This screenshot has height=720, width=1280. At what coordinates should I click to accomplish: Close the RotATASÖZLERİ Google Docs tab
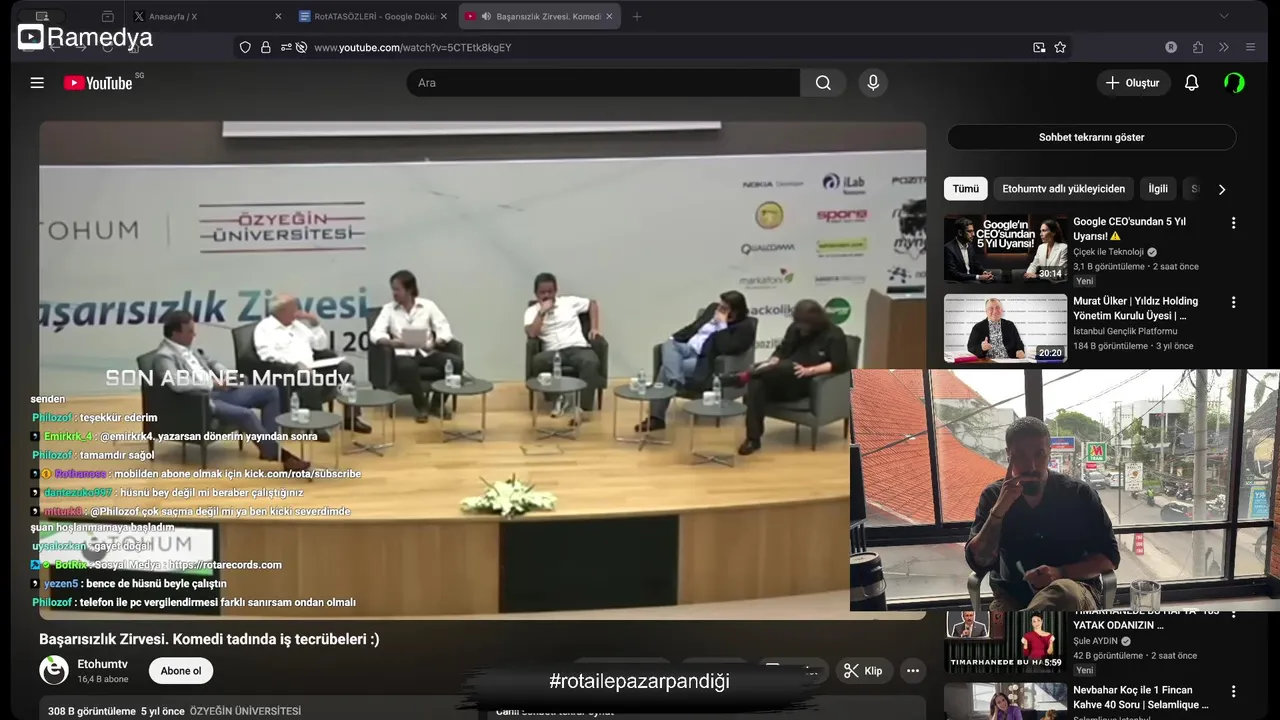point(443,16)
